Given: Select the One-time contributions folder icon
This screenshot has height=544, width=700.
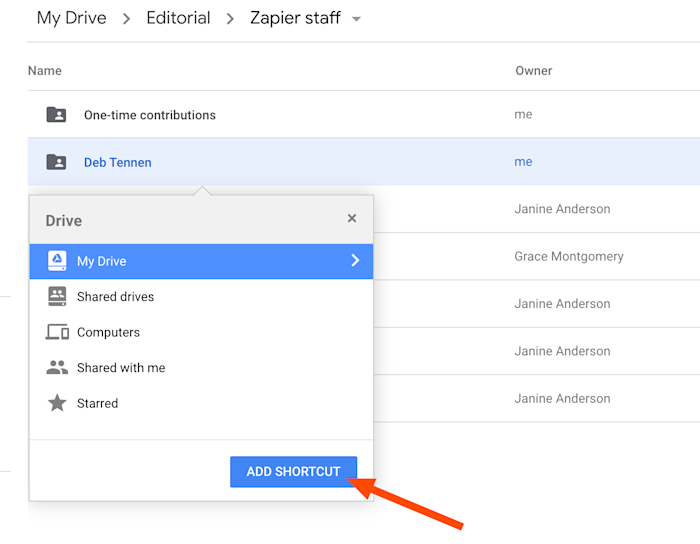Looking at the screenshot, I should [x=56, y=114].
